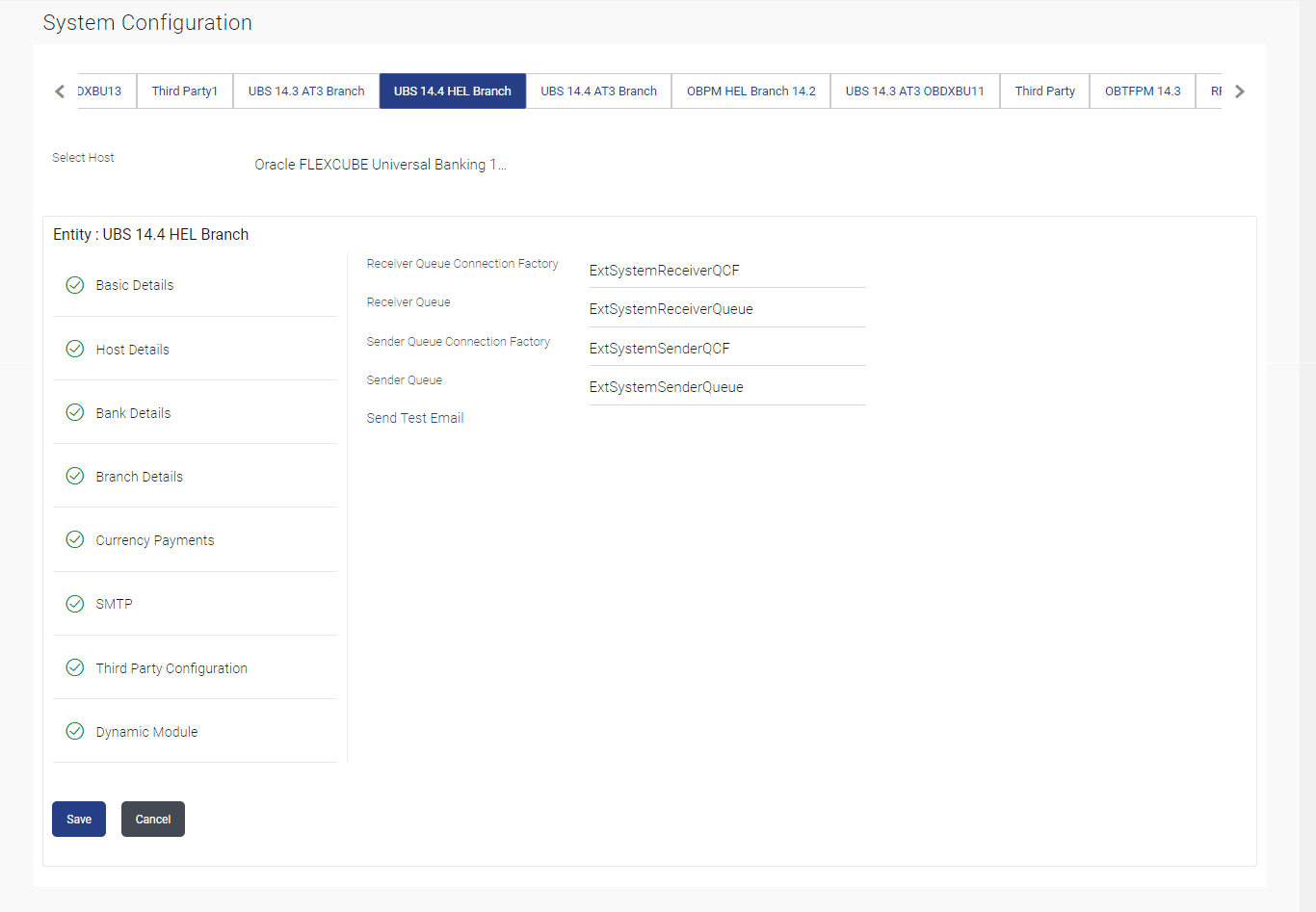1316x912 pixels.
Task: Open the Basic Details section
Action: coord(195,285)
